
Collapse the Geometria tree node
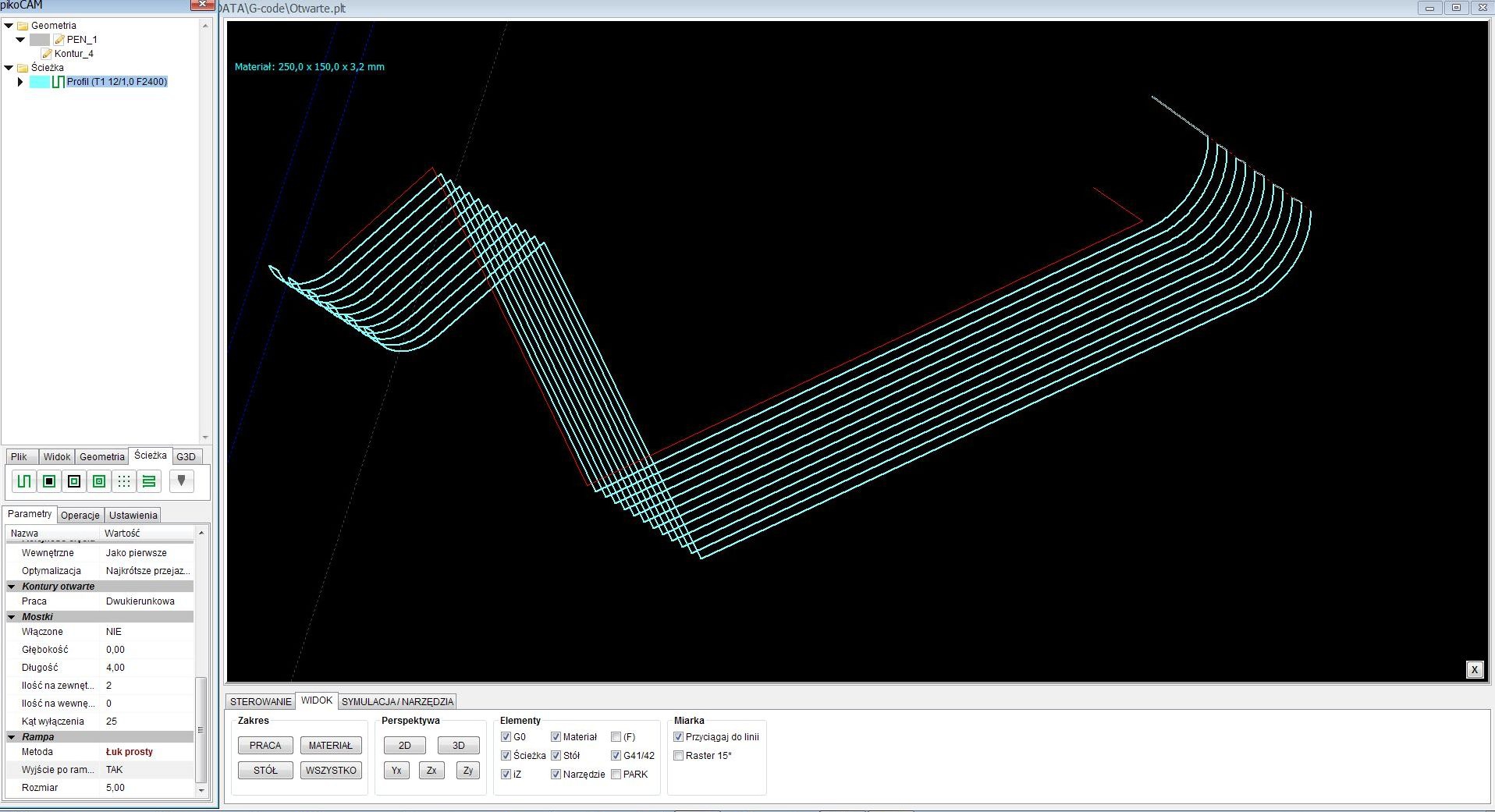pyautogui.click(x=9, y=26)
